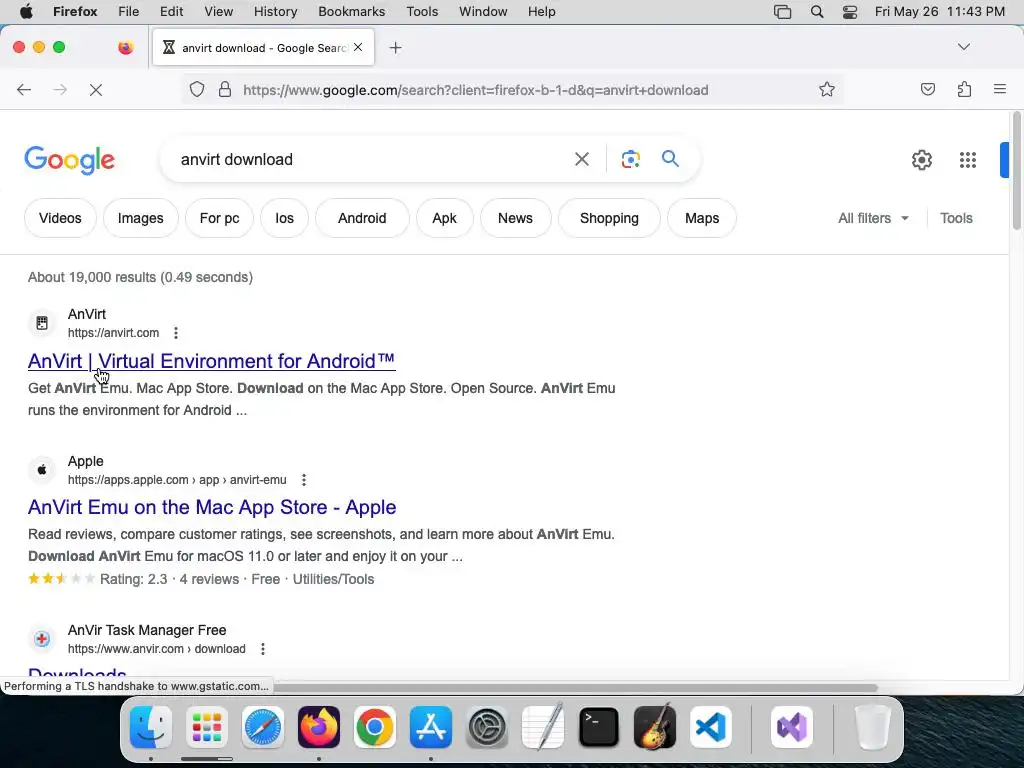Go to the Google logo homepage
The height and width of the screenshot is (768, 1024).
69,160
